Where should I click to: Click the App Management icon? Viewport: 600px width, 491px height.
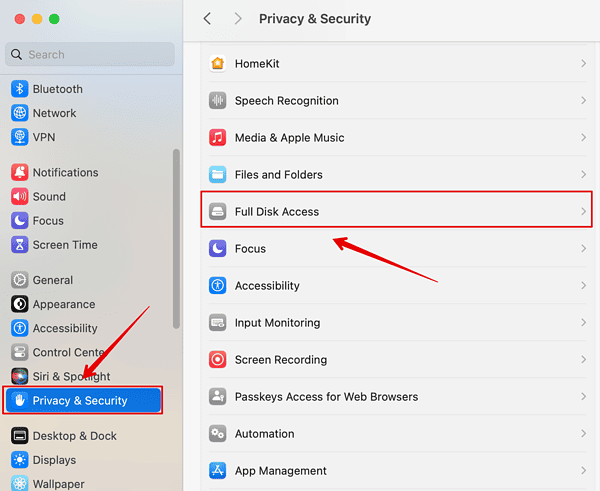[218, 471]
